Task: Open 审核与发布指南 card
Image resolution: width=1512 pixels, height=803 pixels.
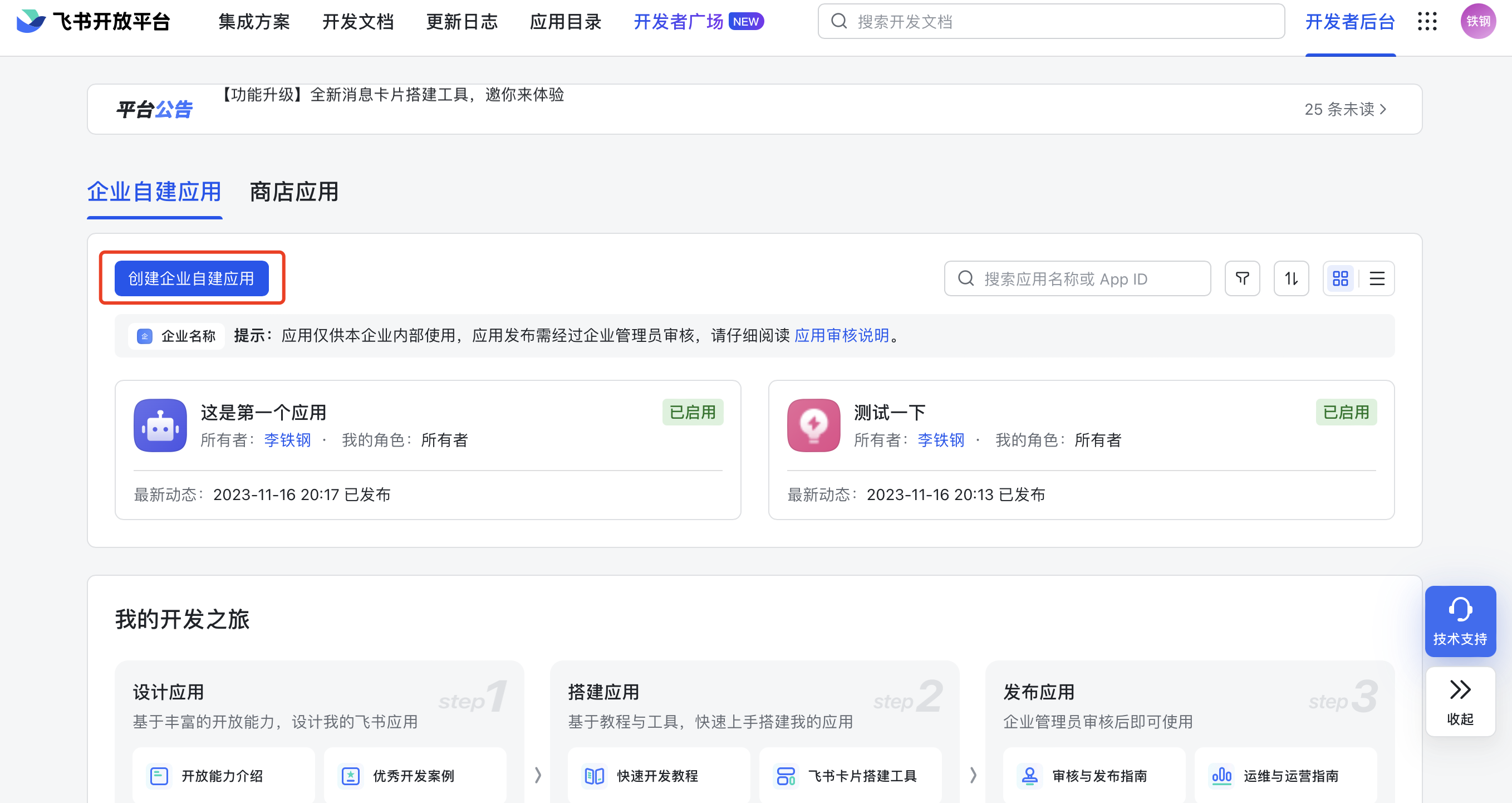Action: click(x=1094, y=776)
